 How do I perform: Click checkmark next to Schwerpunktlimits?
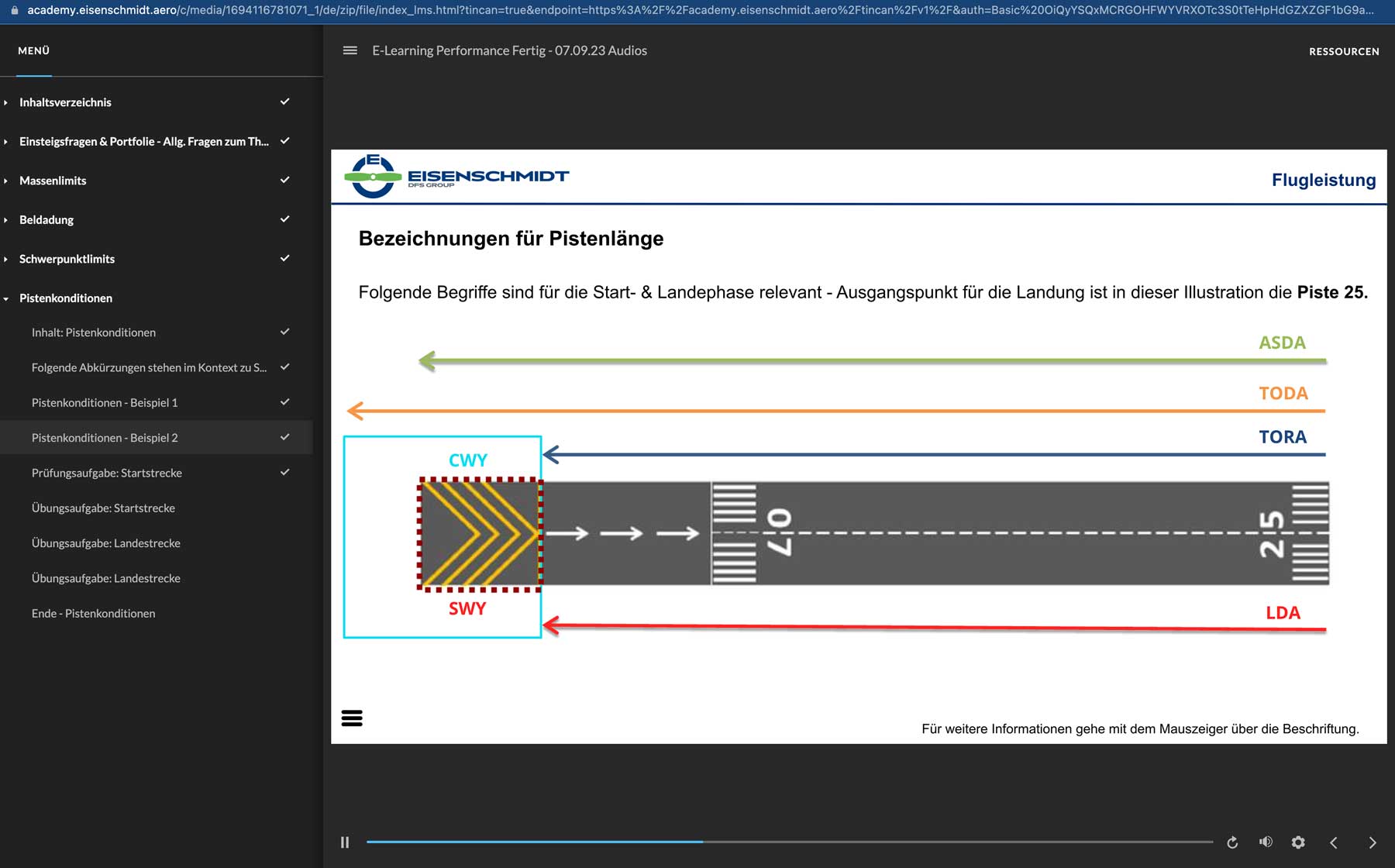coord(284,258)
